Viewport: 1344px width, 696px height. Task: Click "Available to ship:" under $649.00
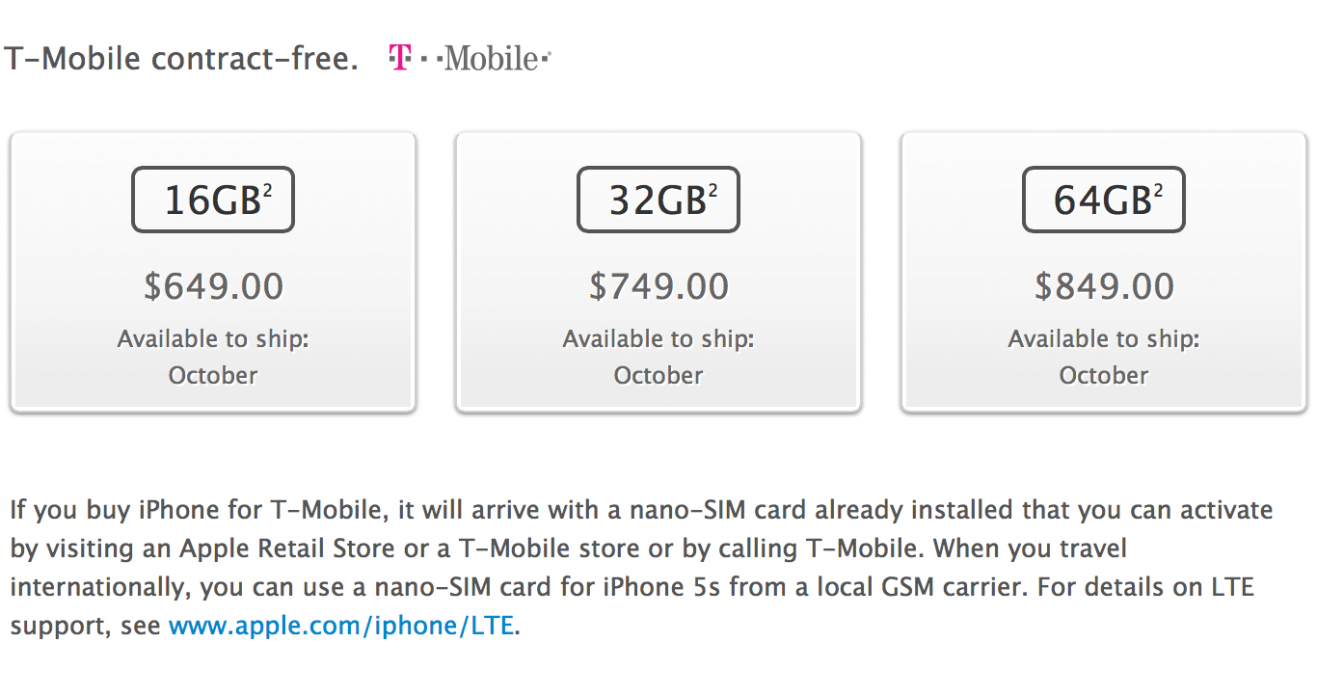213,339
